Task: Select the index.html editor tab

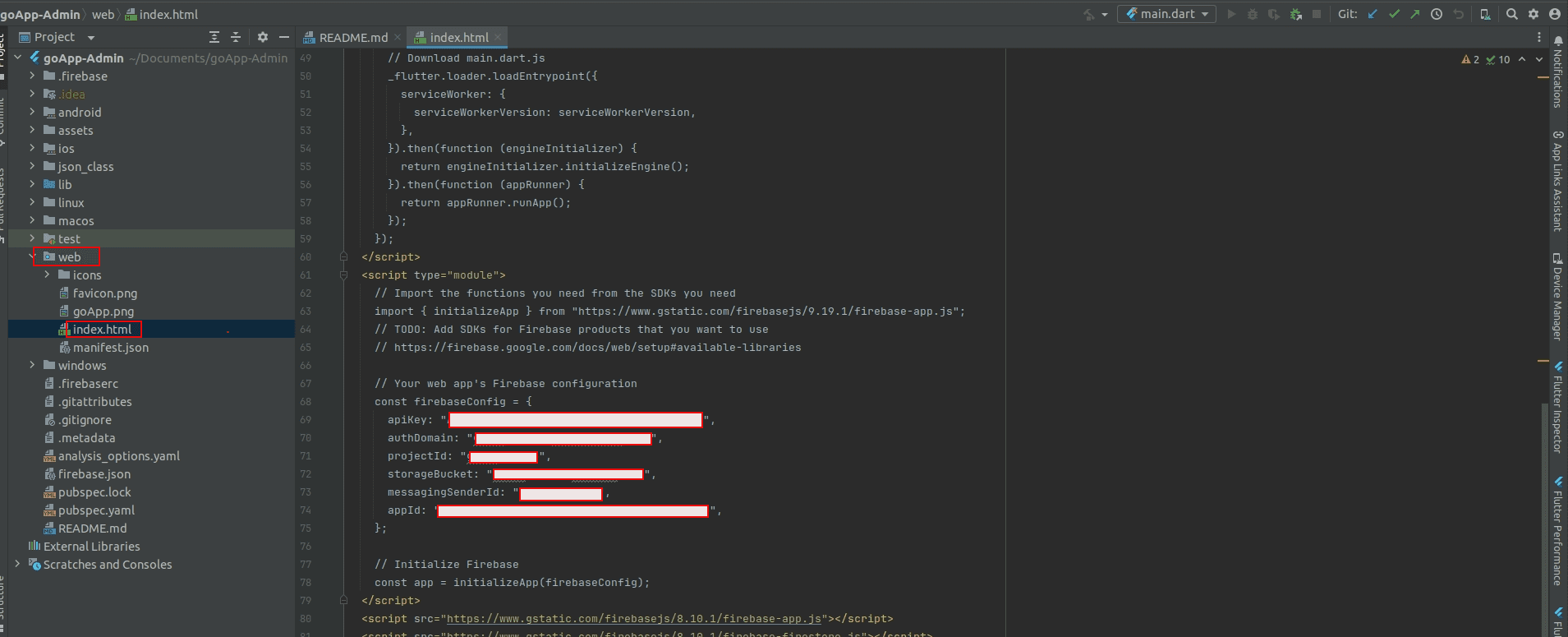Action: pyautogui.click(x=458, y=38)
